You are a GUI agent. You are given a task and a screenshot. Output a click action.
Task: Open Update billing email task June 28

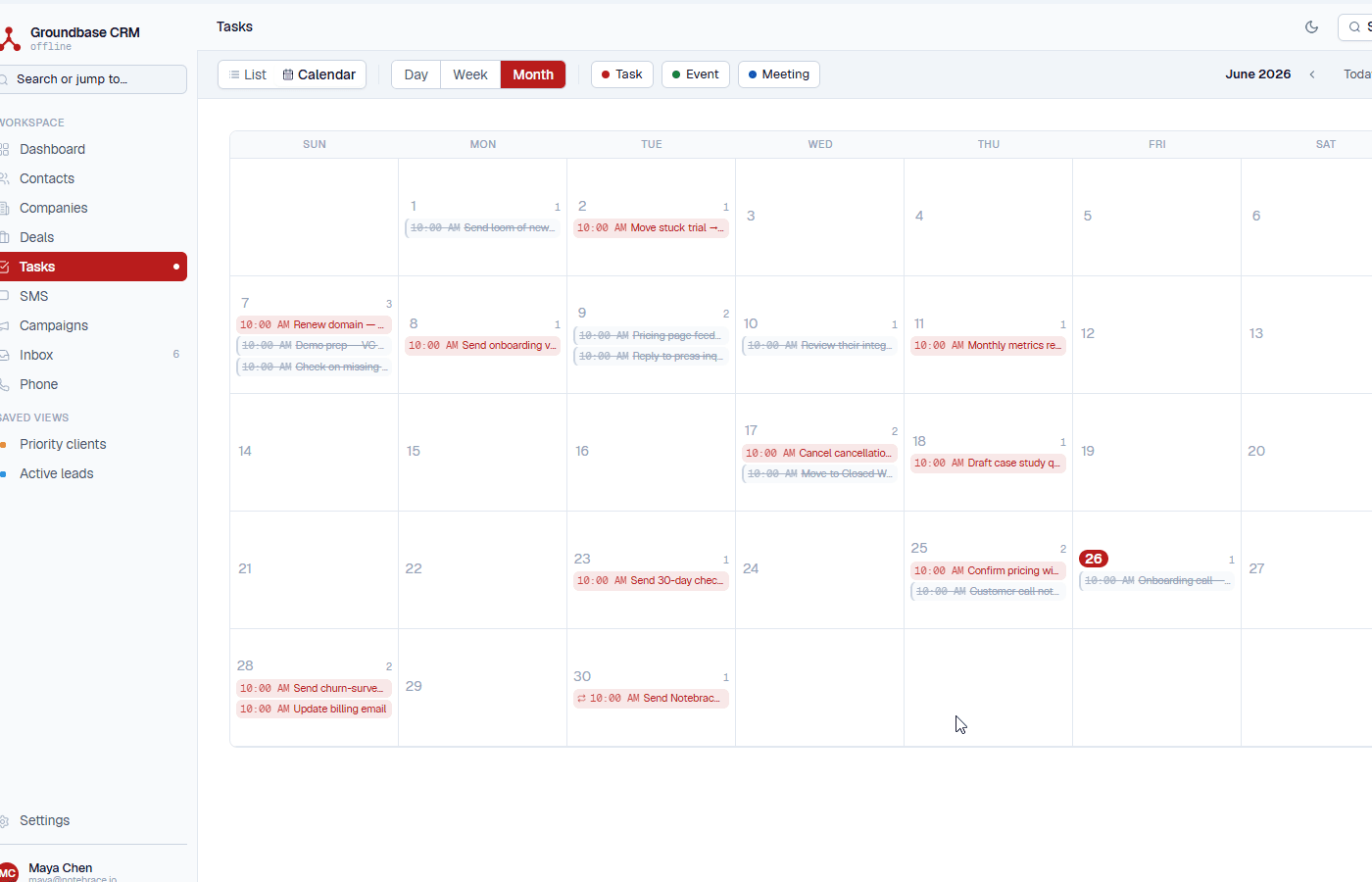tap(314, 709)
